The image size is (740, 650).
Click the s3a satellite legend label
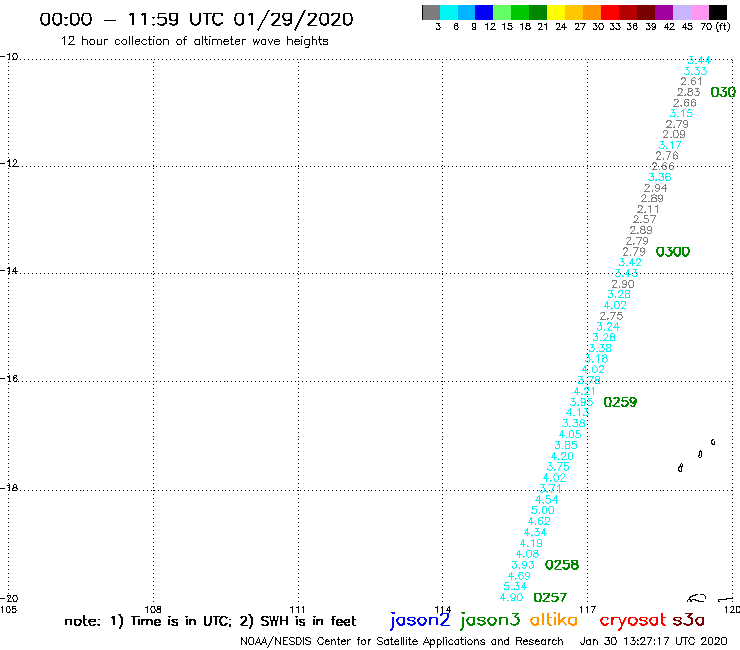tap(688, 620)
